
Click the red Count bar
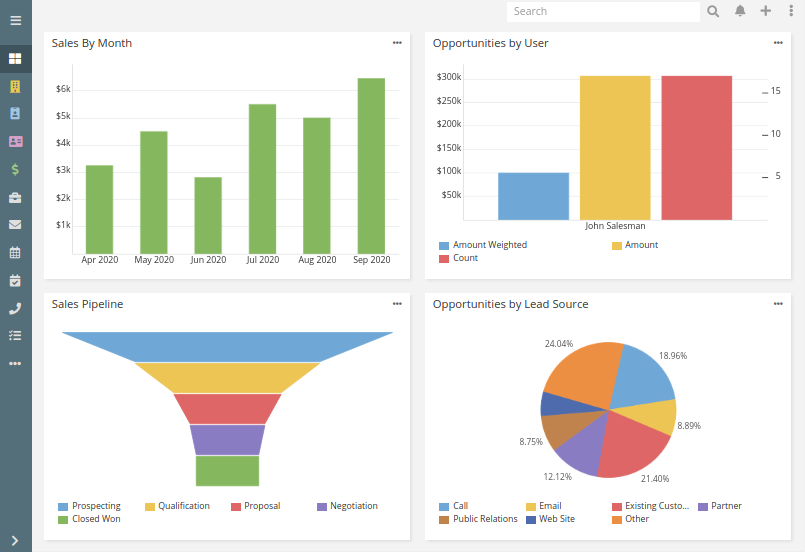[x=697, y=148]
